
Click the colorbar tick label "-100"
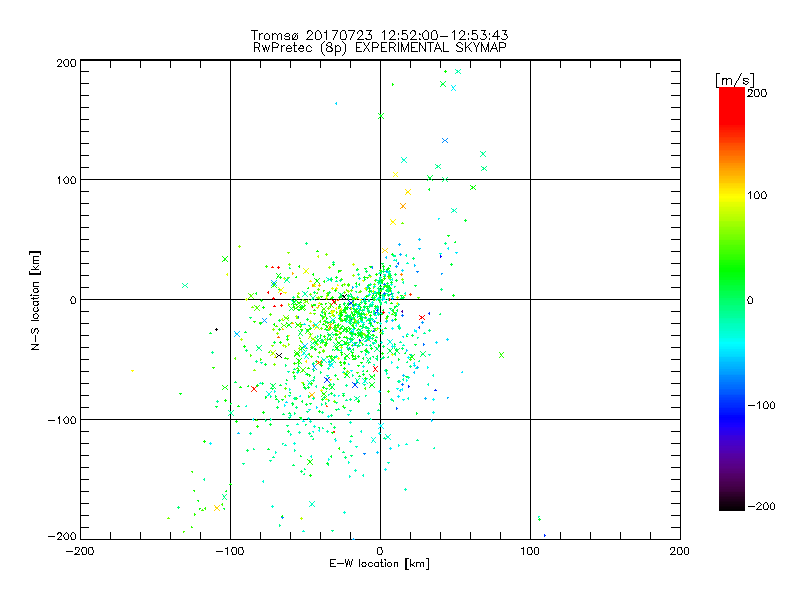(761, 406)
